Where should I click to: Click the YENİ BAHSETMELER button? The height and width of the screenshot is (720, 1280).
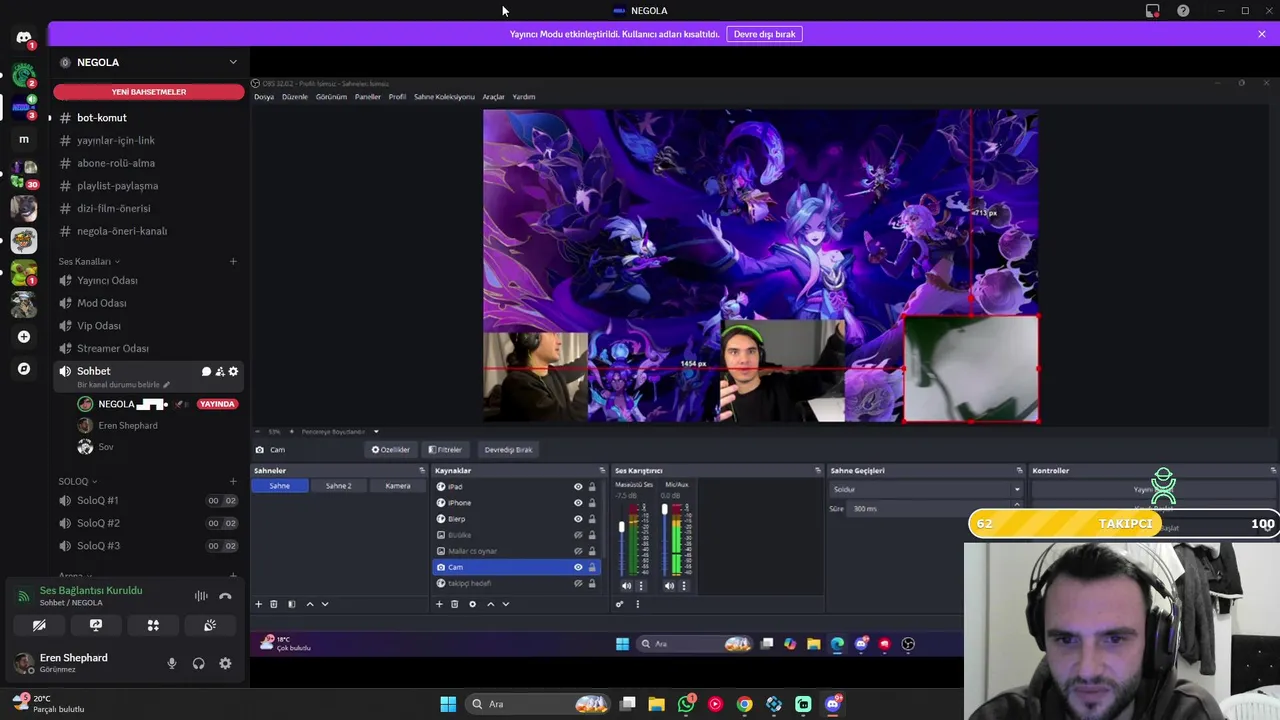(149, 92)
